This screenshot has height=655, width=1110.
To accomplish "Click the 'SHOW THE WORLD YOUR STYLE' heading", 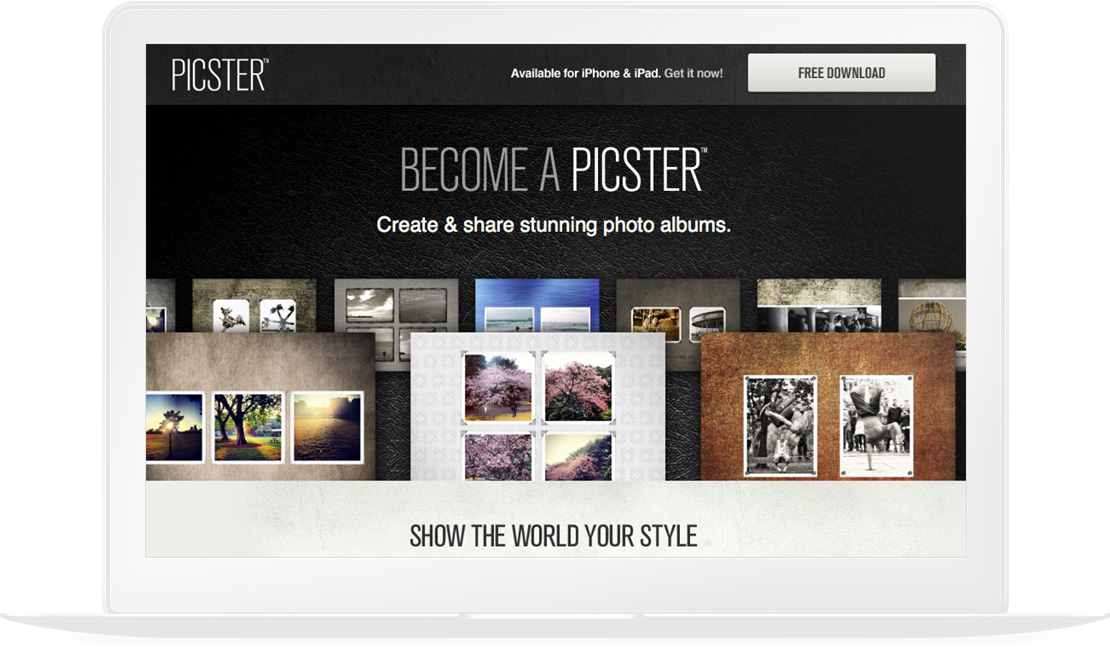I will [554, 536].
